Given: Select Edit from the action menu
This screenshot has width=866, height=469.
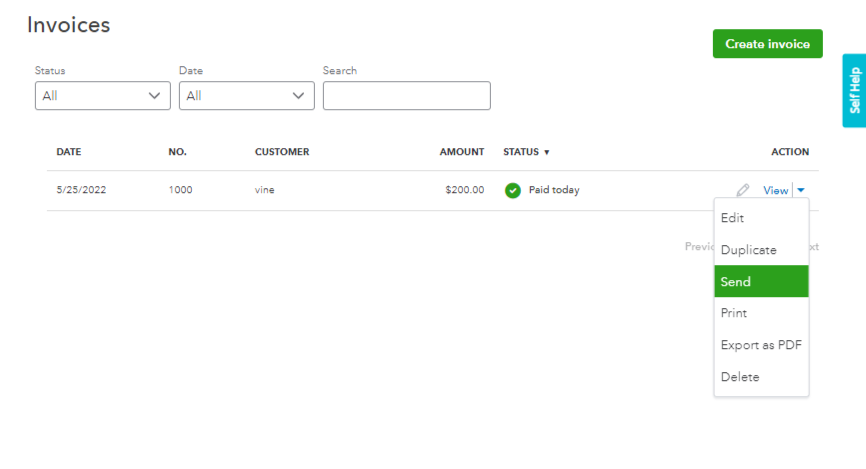Looking at the screenshot, I should click(733, 218).
